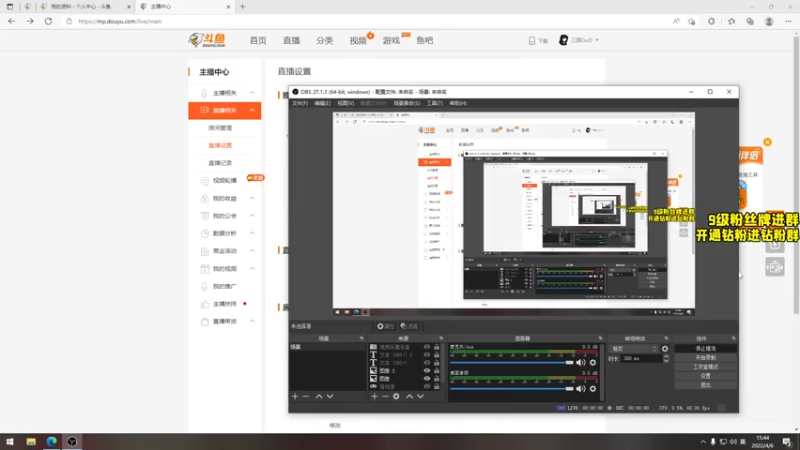The image size is (800, 450).
Task: Toggle lock on 视频采集设备 source
Action: [437, 347]
